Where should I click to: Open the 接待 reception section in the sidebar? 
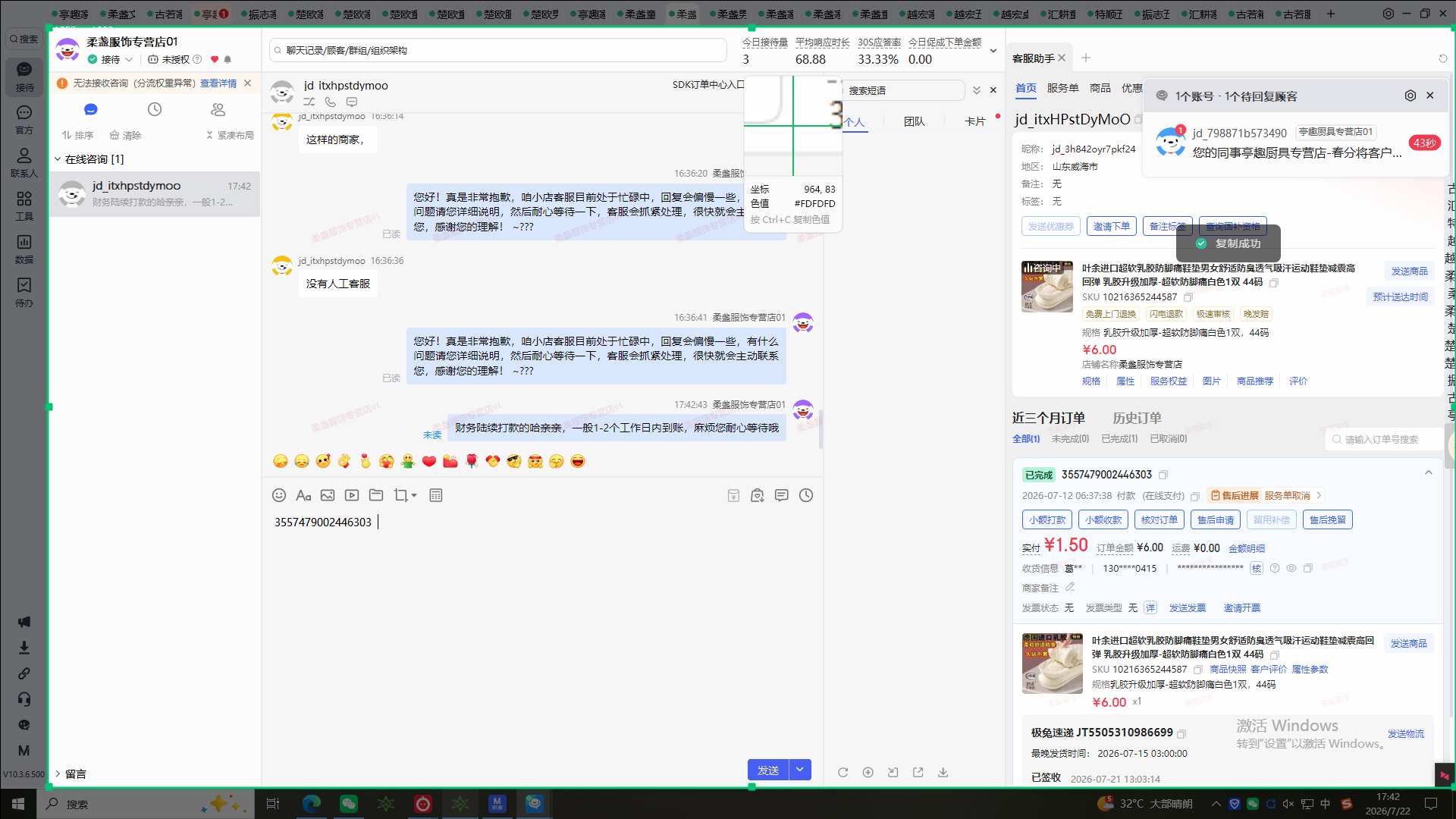point(24,77)
